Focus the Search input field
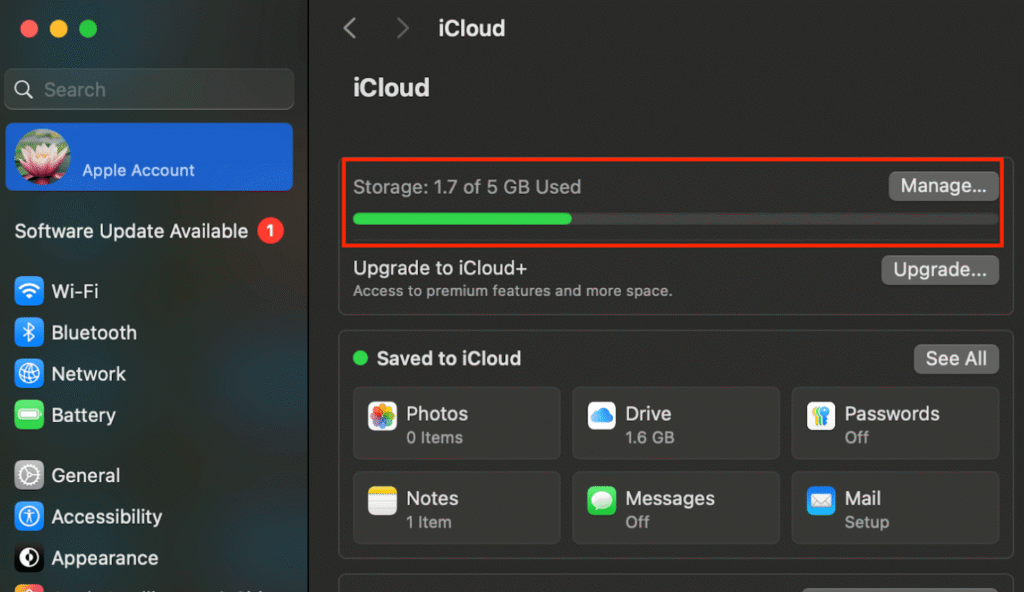 (149, 90)
